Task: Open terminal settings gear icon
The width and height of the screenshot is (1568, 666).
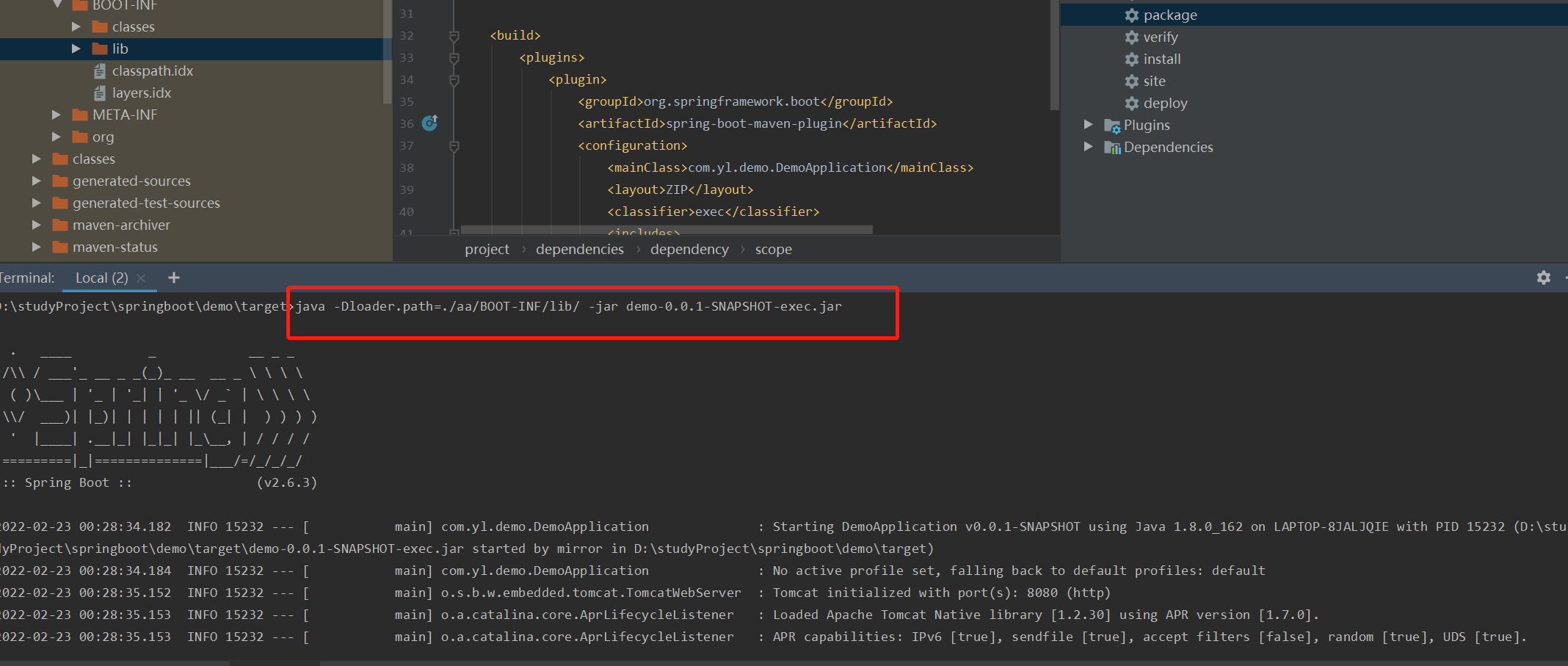Action: pyautogui.click(x=1544, y=278)
